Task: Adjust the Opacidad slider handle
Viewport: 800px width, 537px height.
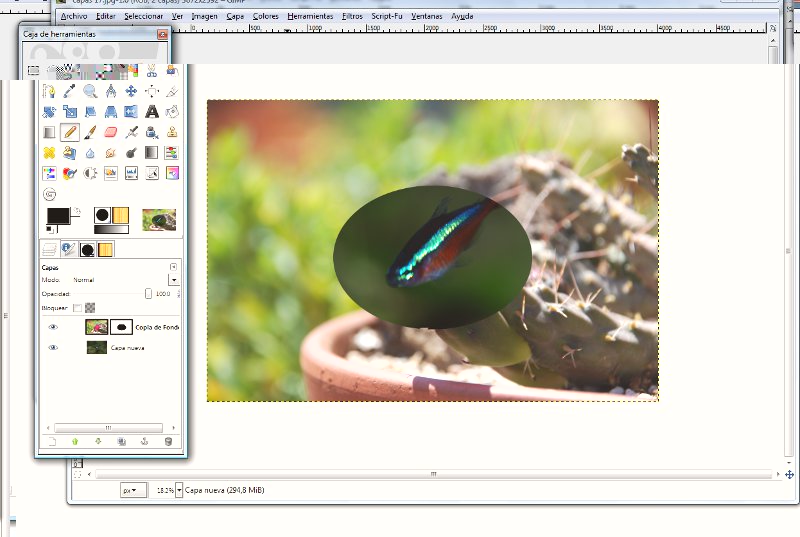Action: pyautogui.click(x=148, y=294)
